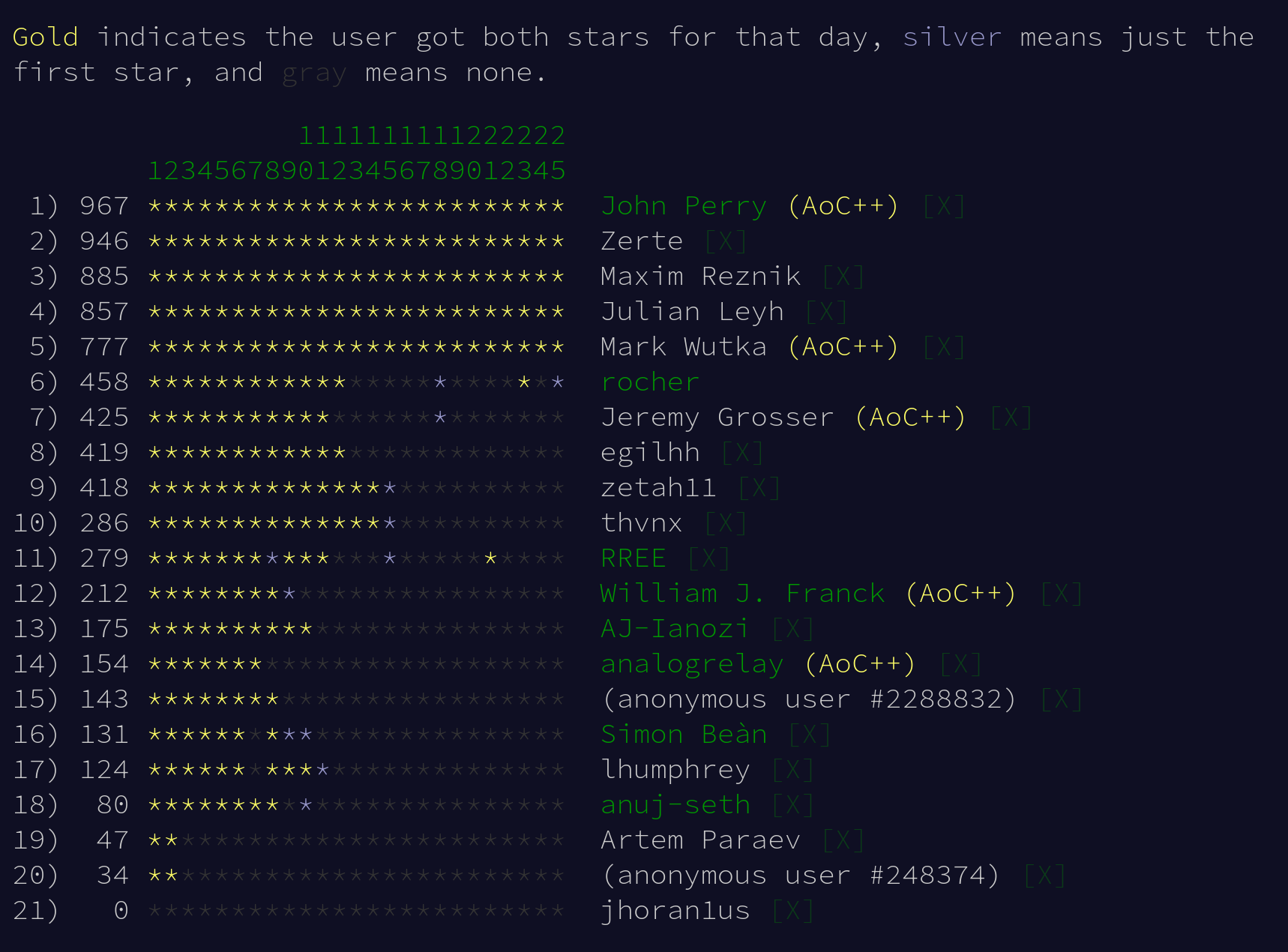Click the [X] next to thvnx
Image resolution: width=1288 pixels, height=952 pixels.
pos(726,523)
